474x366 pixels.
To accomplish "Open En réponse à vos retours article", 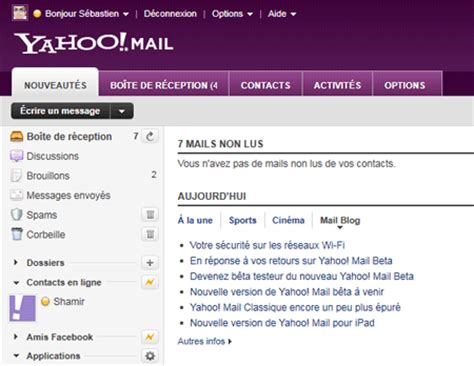I will [291, 261].
